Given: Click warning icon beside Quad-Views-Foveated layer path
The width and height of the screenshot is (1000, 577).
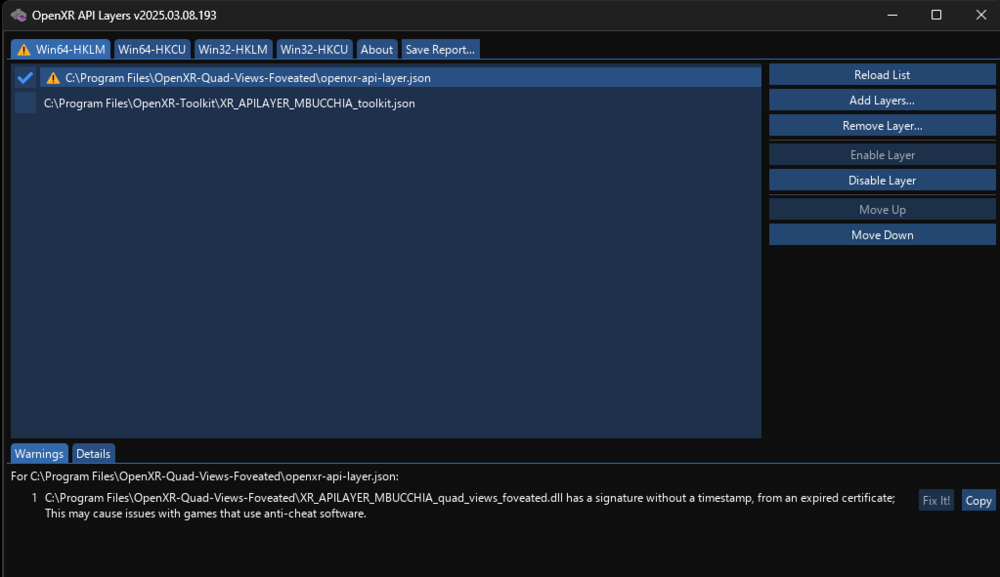Looking at the screenshot, I should pos(53,78).
